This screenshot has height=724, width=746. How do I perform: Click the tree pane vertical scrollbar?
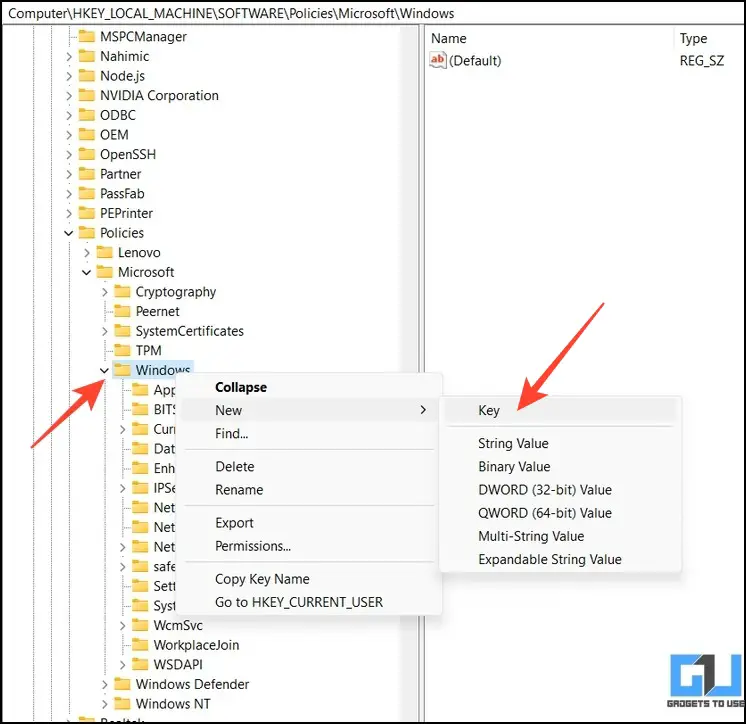409,373
